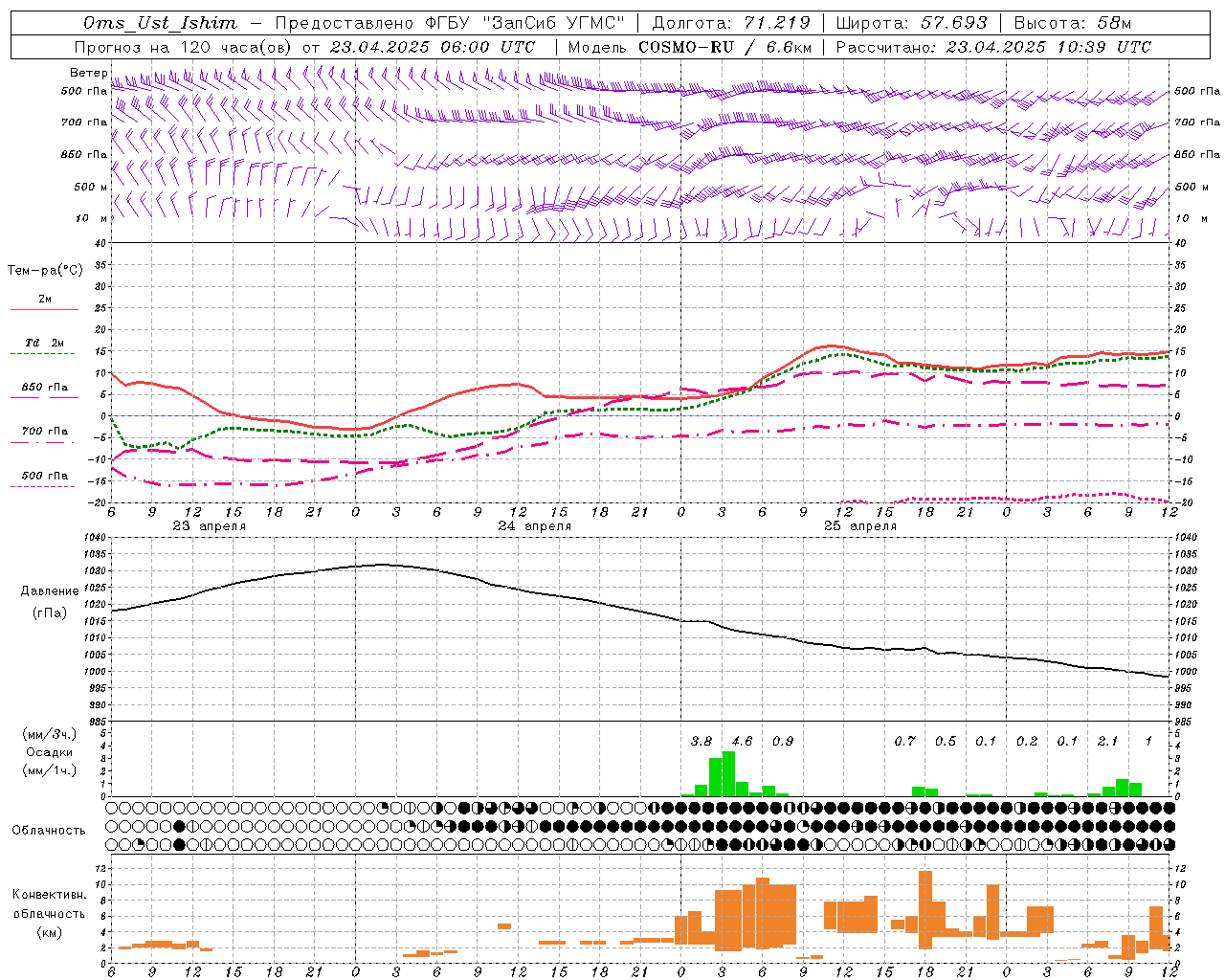Click the Давление pressure panel label
1225x980 pixels.
click(x=50, y=591)
